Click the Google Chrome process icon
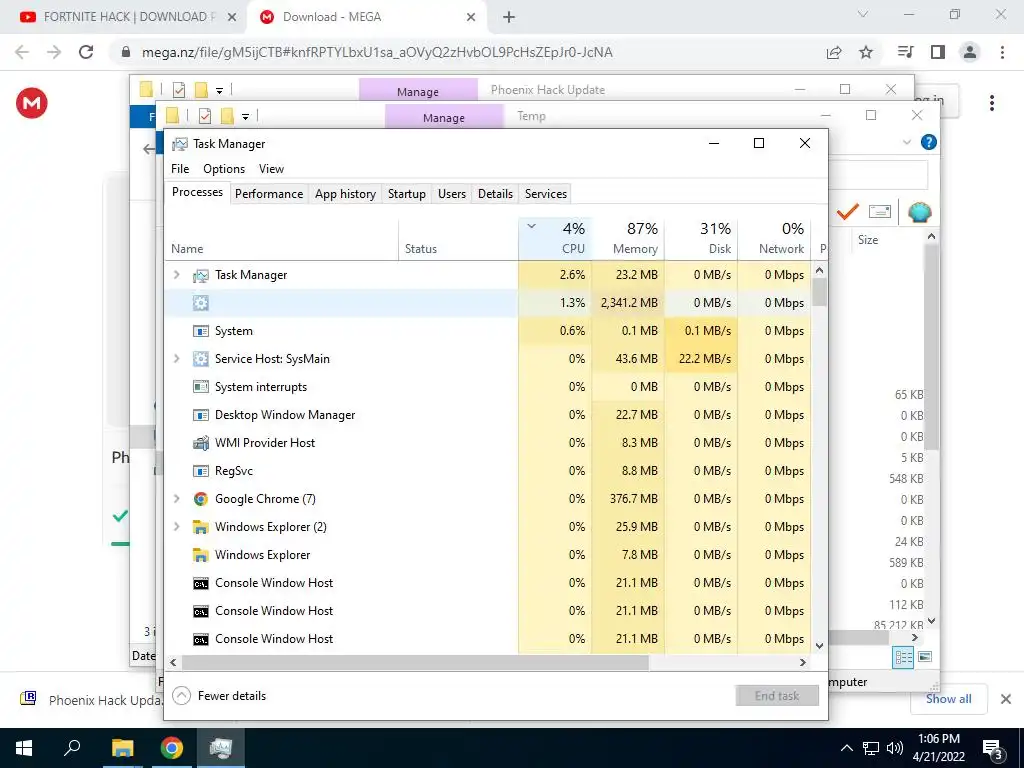Viewport: 1024px width, 768px height. (200, 499)
